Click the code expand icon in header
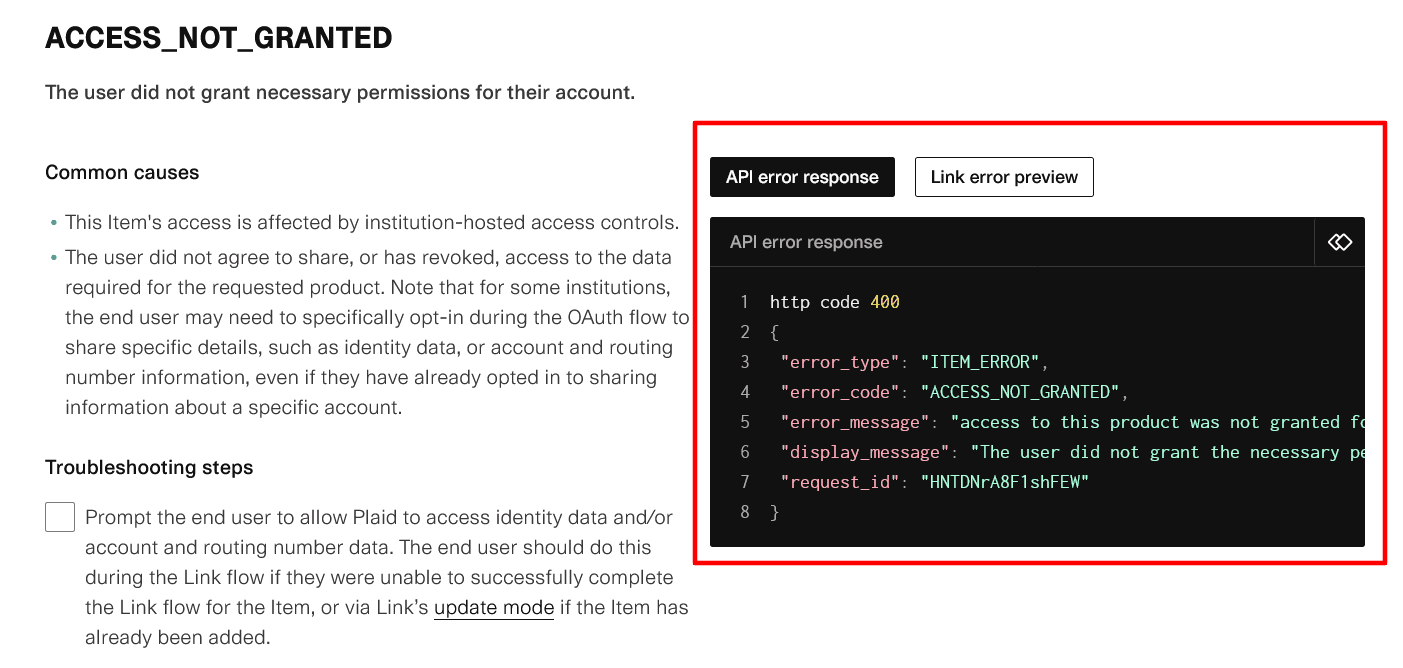 (1339, 242)
